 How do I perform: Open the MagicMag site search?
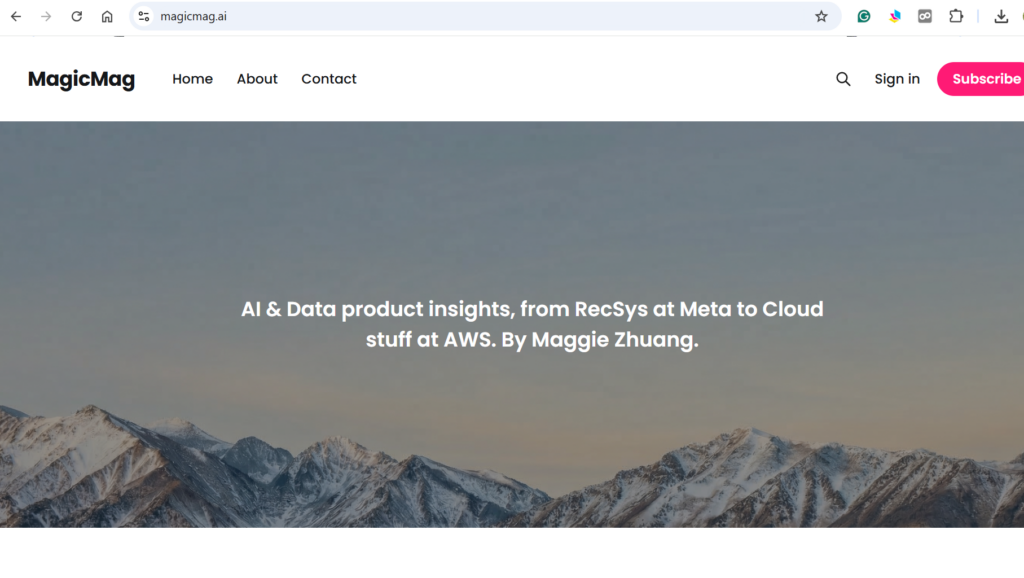tap(843, 79)
